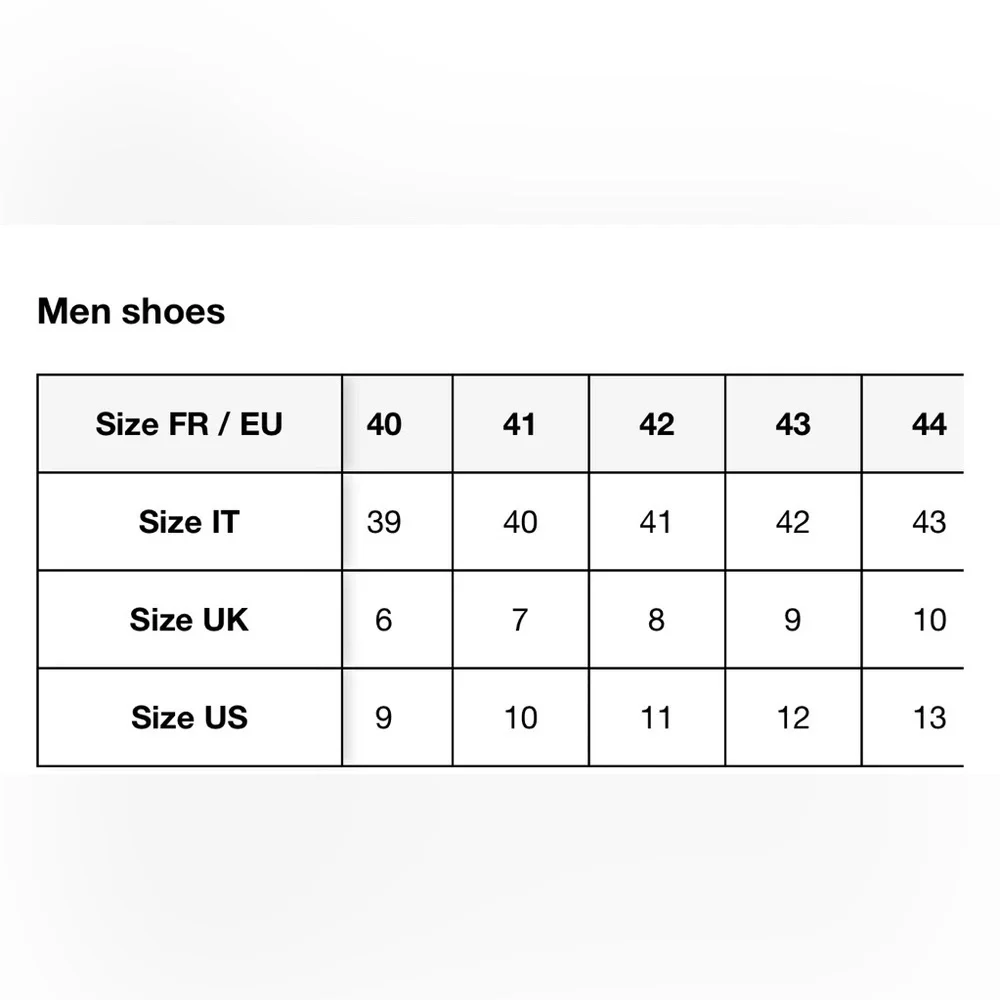Click UK size 8 cell
1000x1000 pixels.
coord(657,619)
